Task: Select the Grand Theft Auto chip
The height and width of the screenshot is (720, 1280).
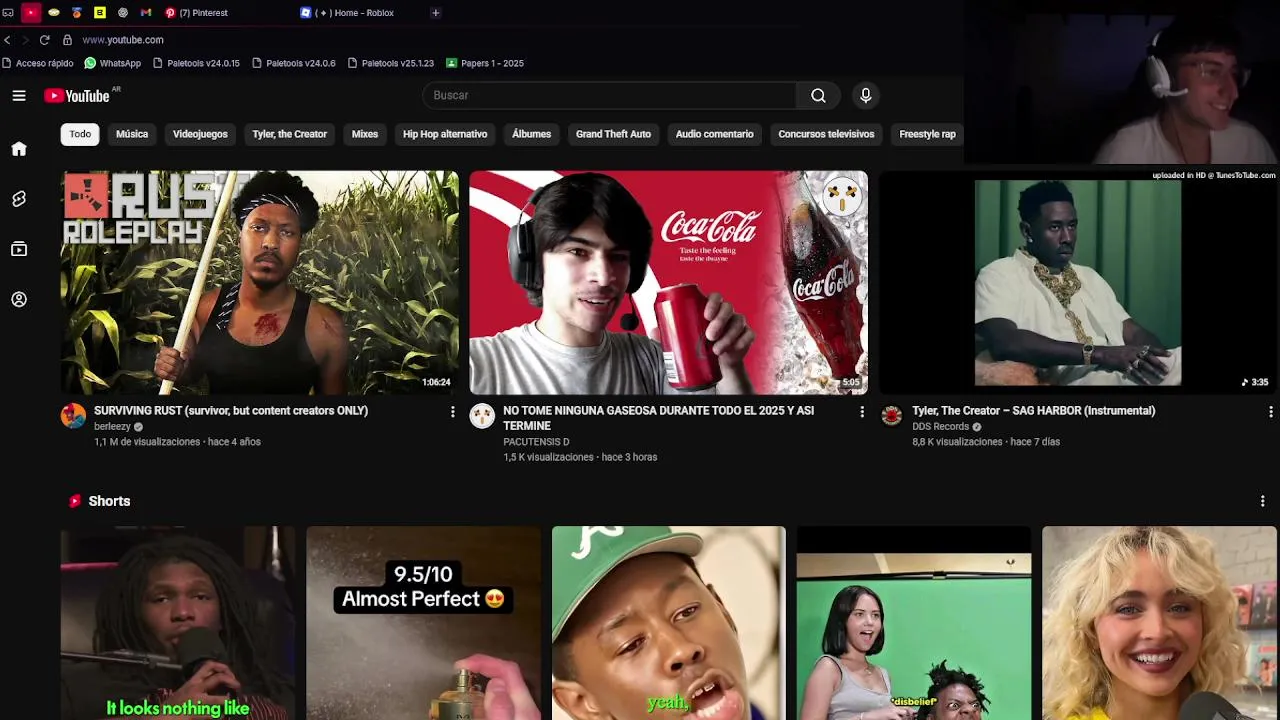Action: click(613, 134)
